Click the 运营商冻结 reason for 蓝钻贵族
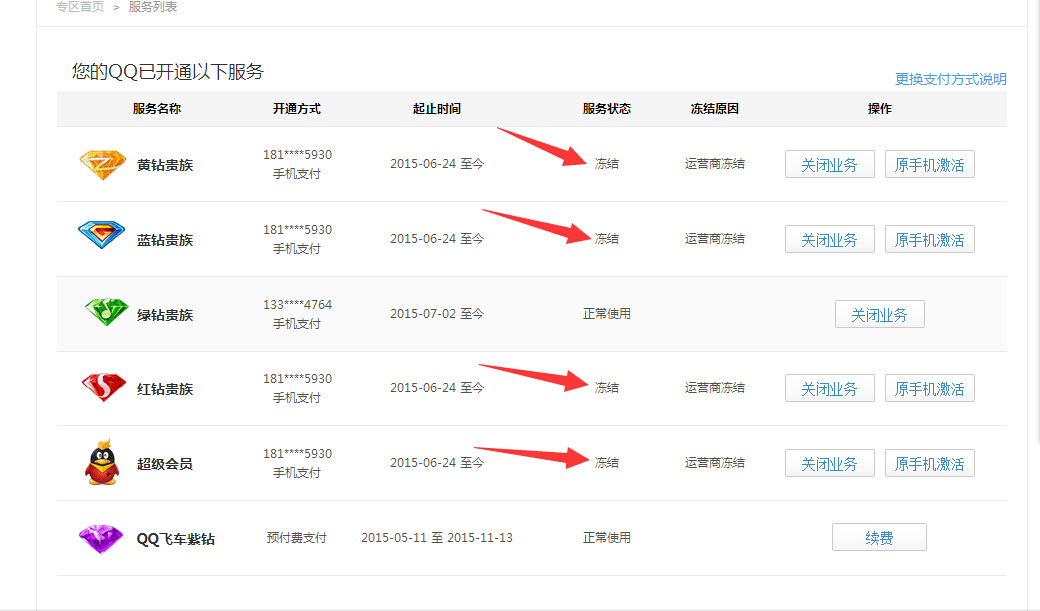The image size is (1040, 611). [x=716, y=239]
